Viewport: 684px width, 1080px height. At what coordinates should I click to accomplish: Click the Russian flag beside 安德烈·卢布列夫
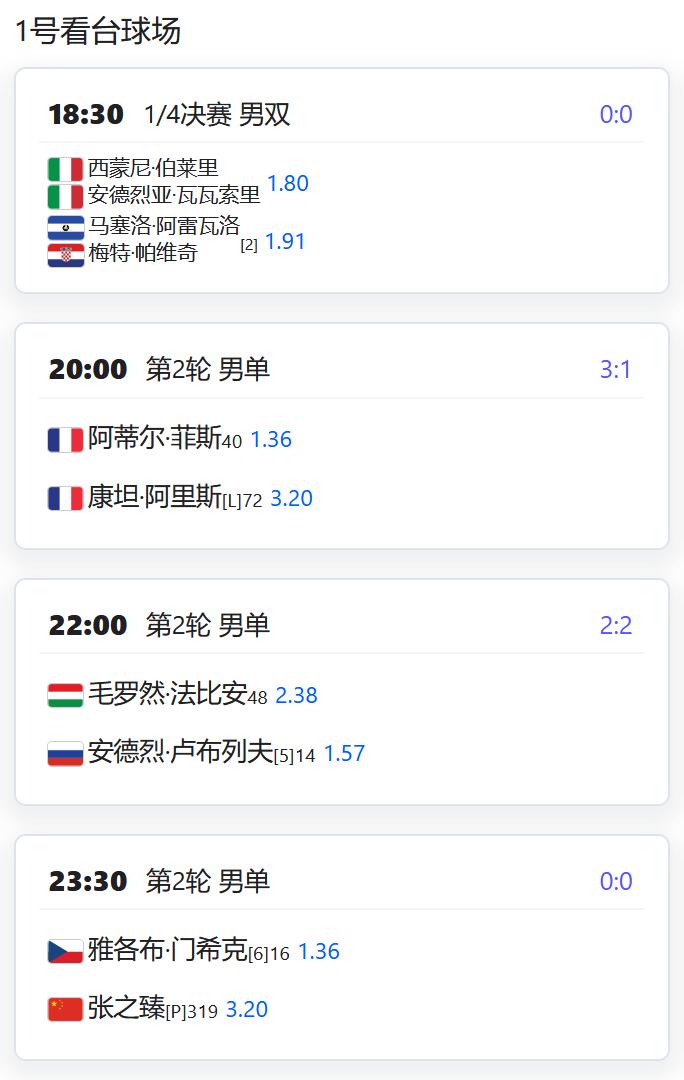point(64,753)
